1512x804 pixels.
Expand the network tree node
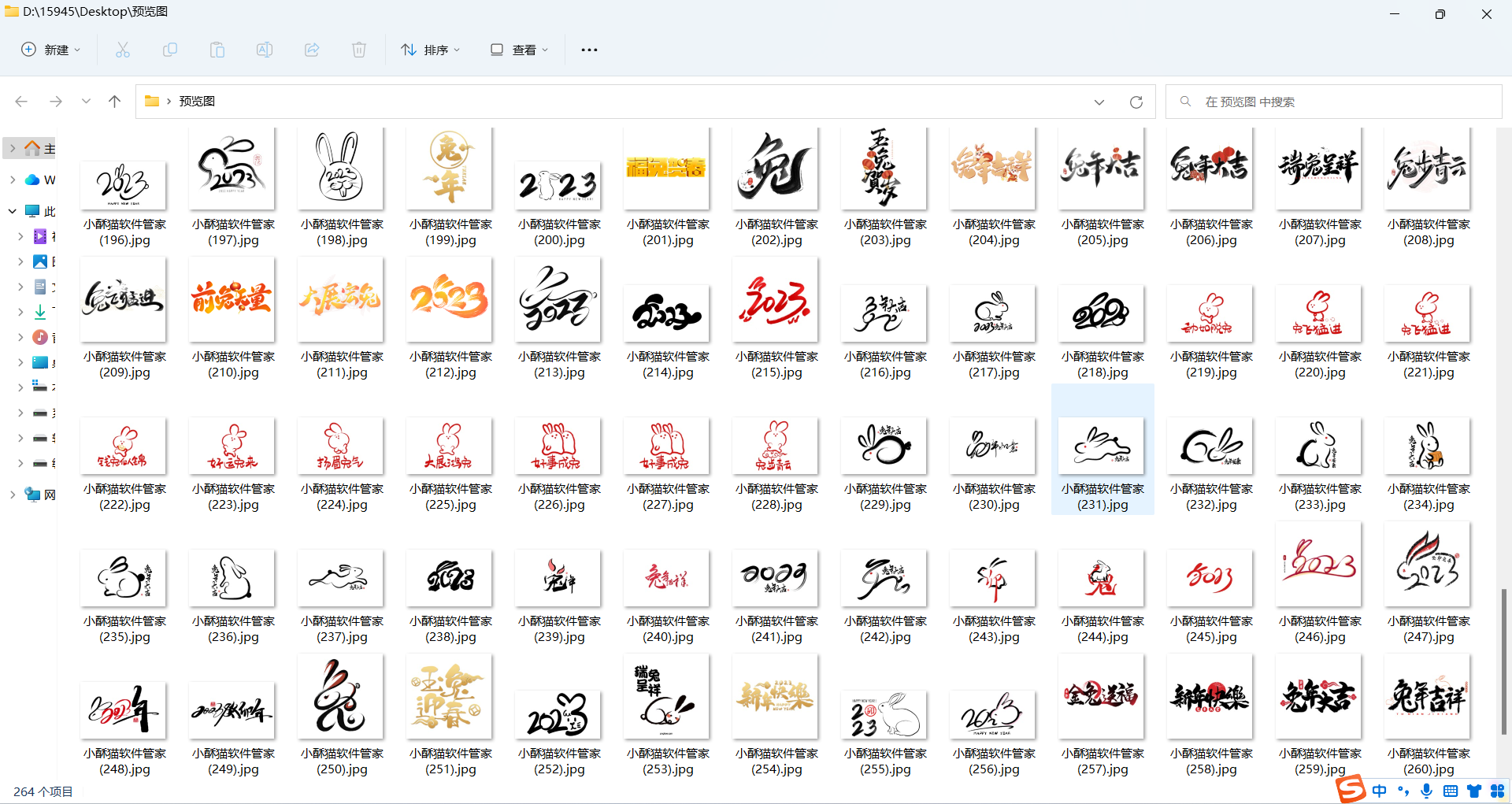(x=13, y=495)
